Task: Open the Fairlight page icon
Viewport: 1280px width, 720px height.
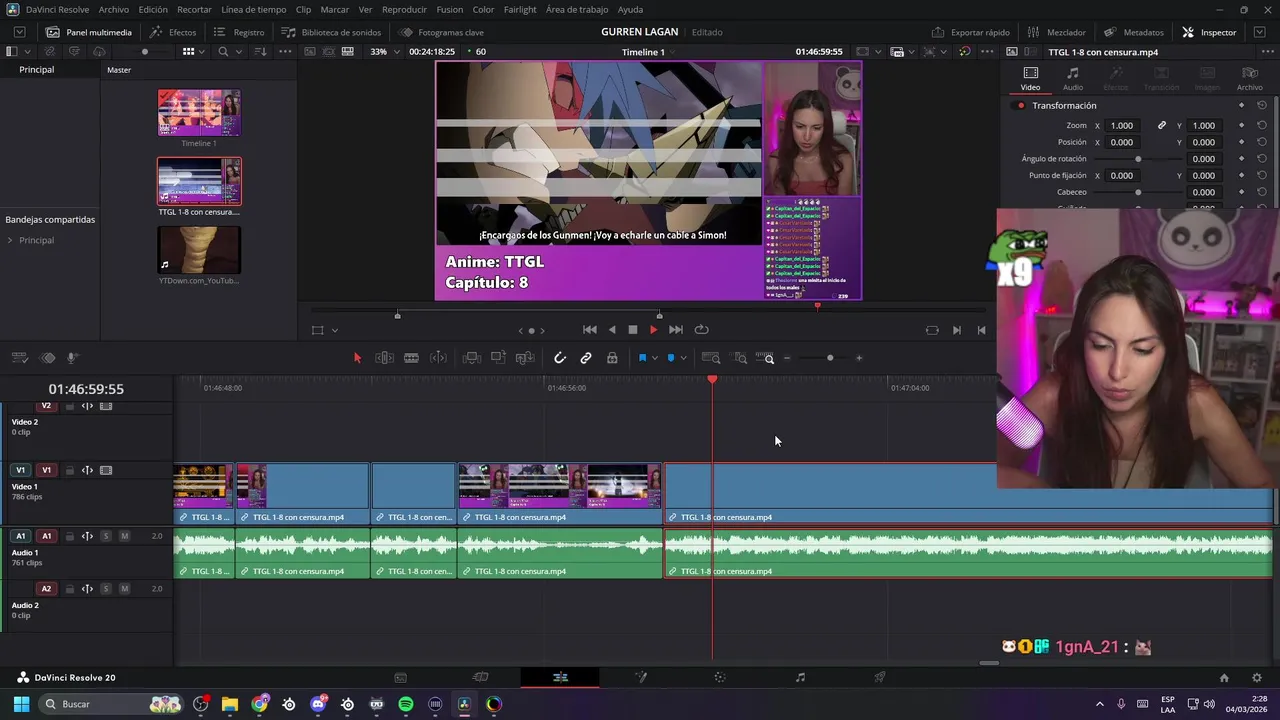Action: [800, 677]
